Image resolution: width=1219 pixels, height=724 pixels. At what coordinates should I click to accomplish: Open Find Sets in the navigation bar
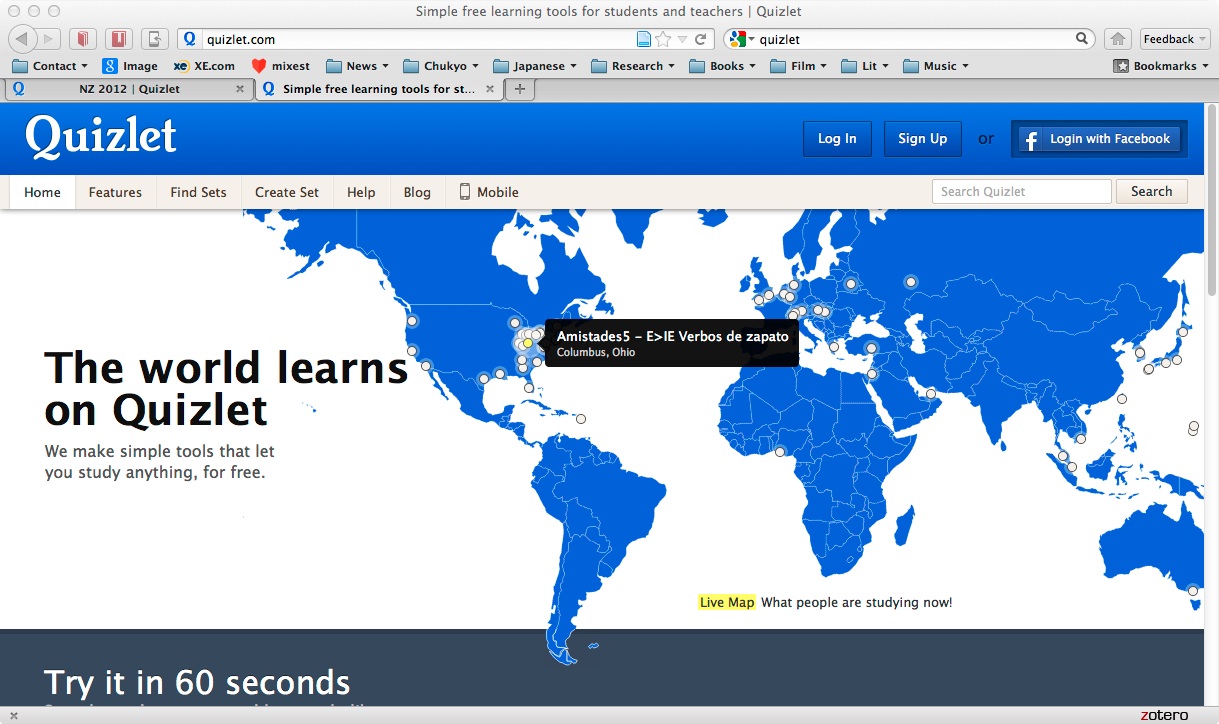coord(198,192)
